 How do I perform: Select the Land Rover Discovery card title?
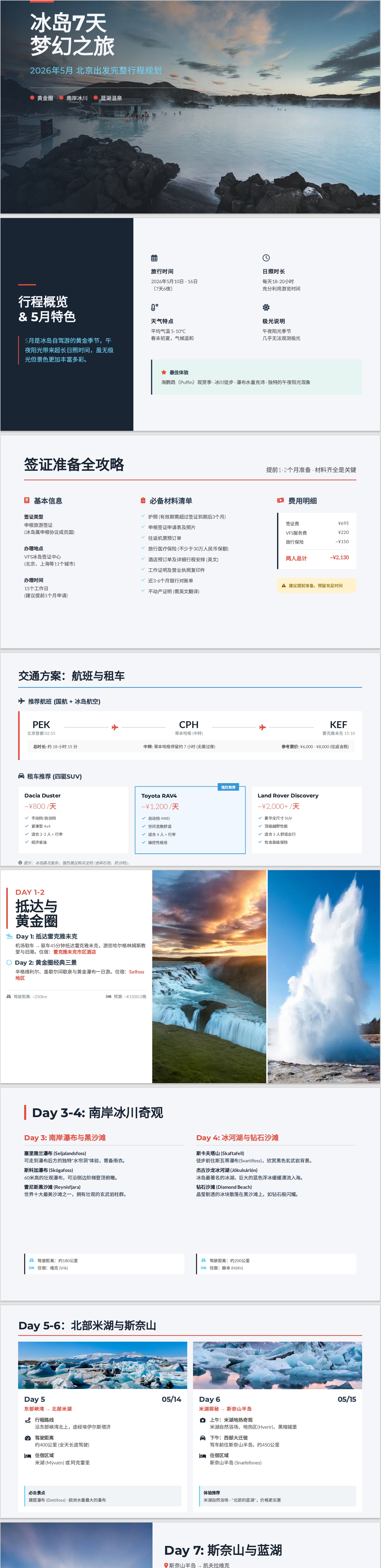pyautogui.click(x=288, y=795)
